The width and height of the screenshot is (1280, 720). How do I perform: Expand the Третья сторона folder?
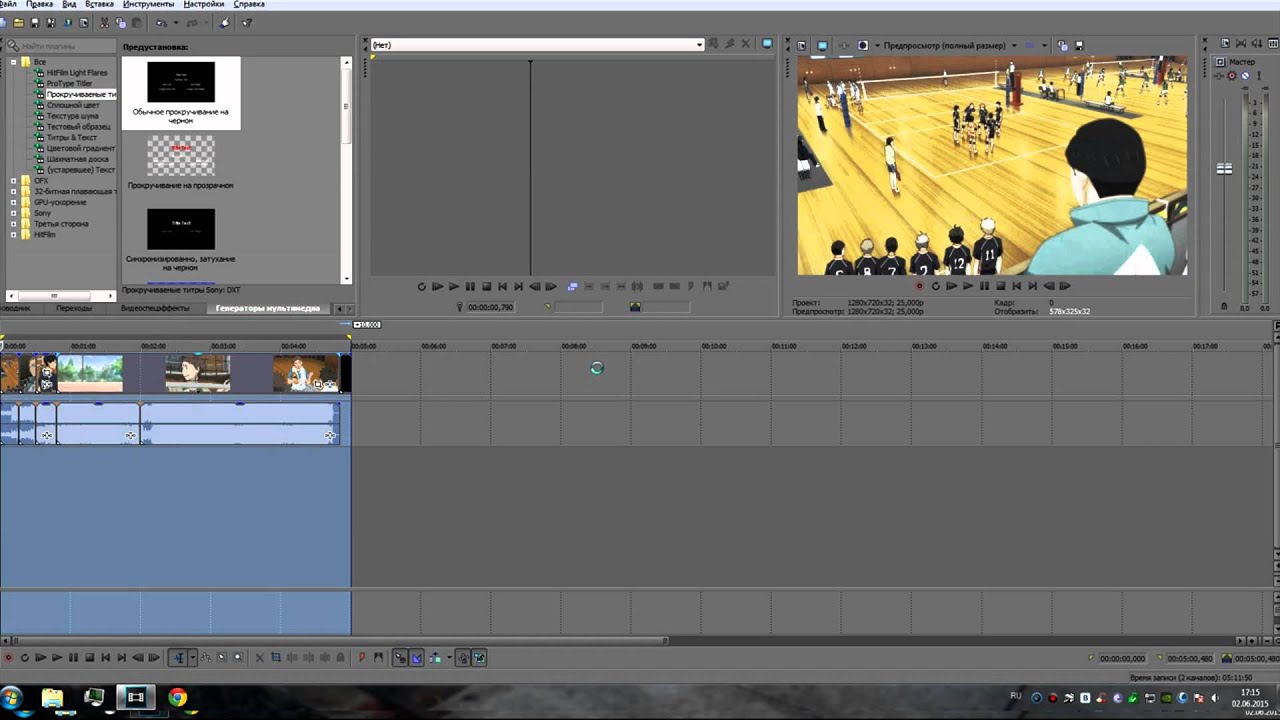(14, 224)
